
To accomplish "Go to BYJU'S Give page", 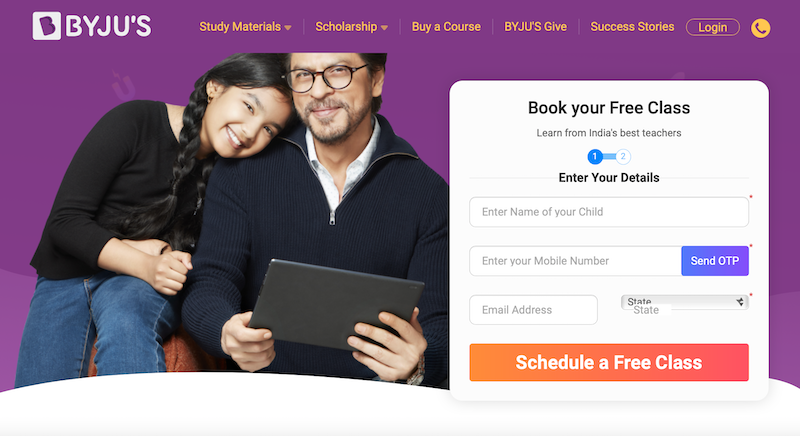I will [535, 27].
